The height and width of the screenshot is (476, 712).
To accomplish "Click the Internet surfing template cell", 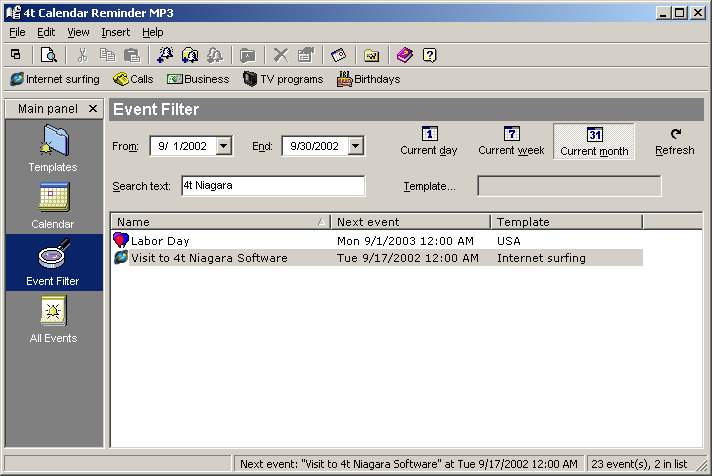I will point(541,258).
